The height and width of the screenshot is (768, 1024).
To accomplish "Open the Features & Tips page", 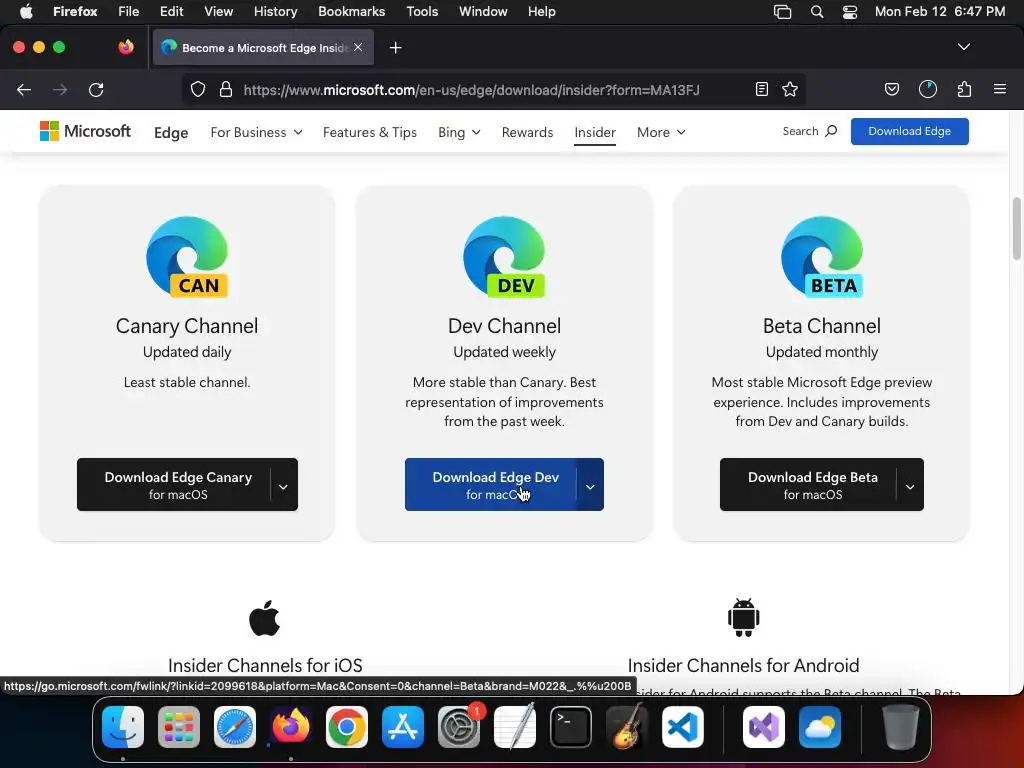I will (x=370, y=132).
